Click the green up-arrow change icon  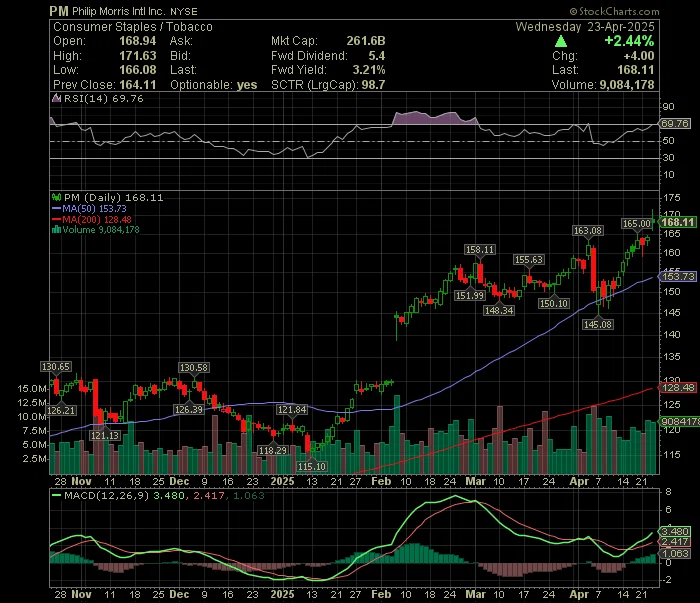click(x=561, y=42)
